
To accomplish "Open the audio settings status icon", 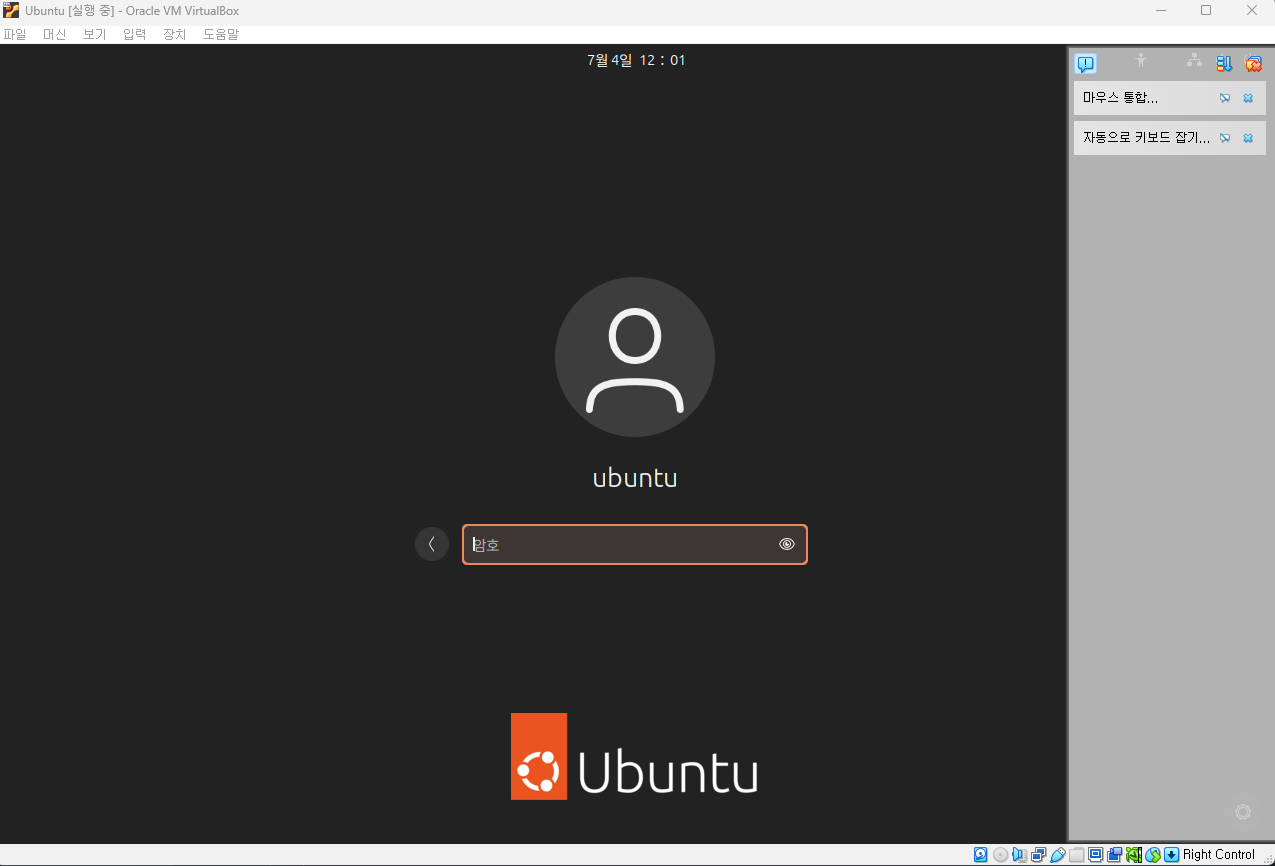I will click(x=1020, y=854).
